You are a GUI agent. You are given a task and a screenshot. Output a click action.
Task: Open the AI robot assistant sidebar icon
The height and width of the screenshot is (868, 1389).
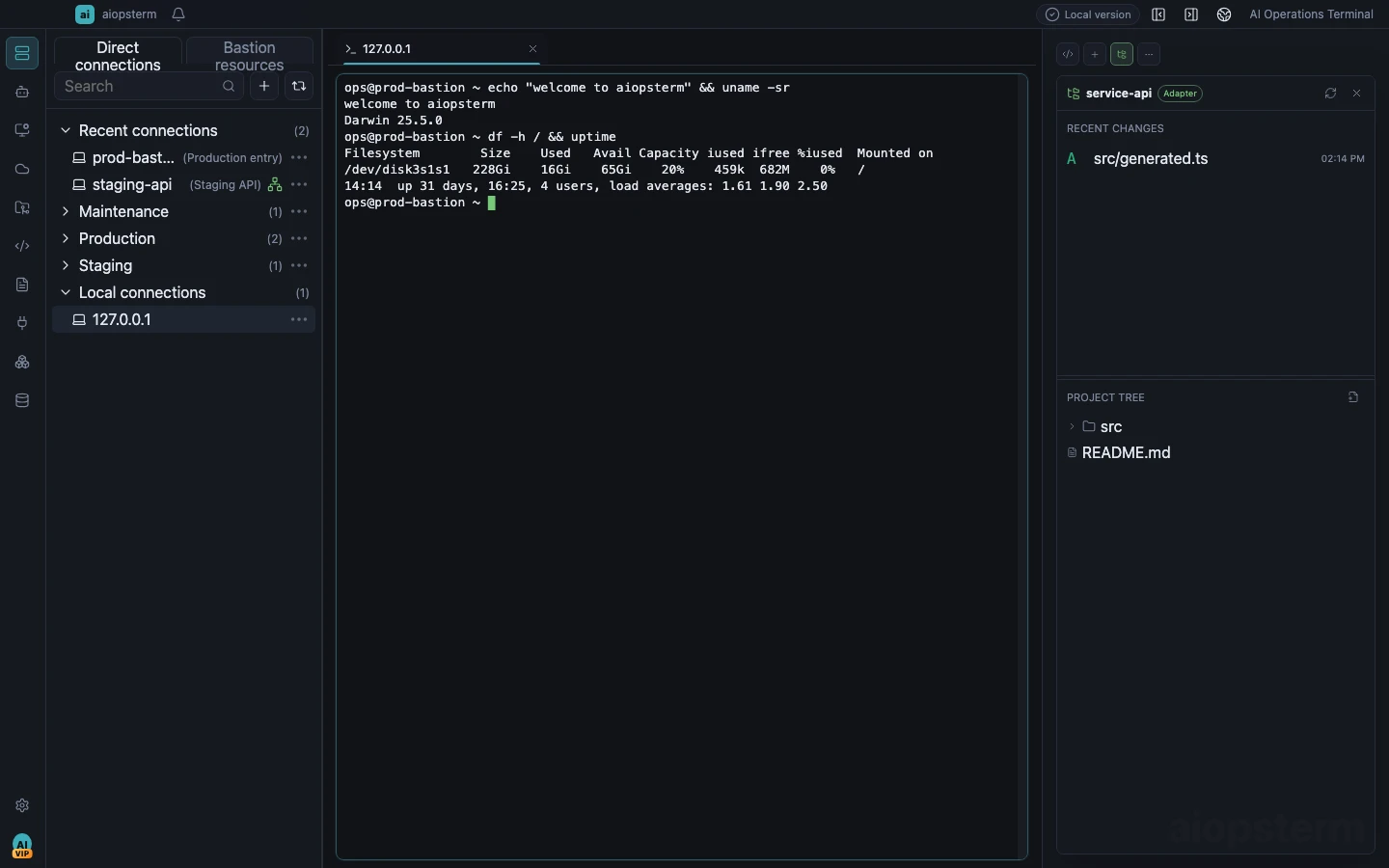[x=22, y=92]
